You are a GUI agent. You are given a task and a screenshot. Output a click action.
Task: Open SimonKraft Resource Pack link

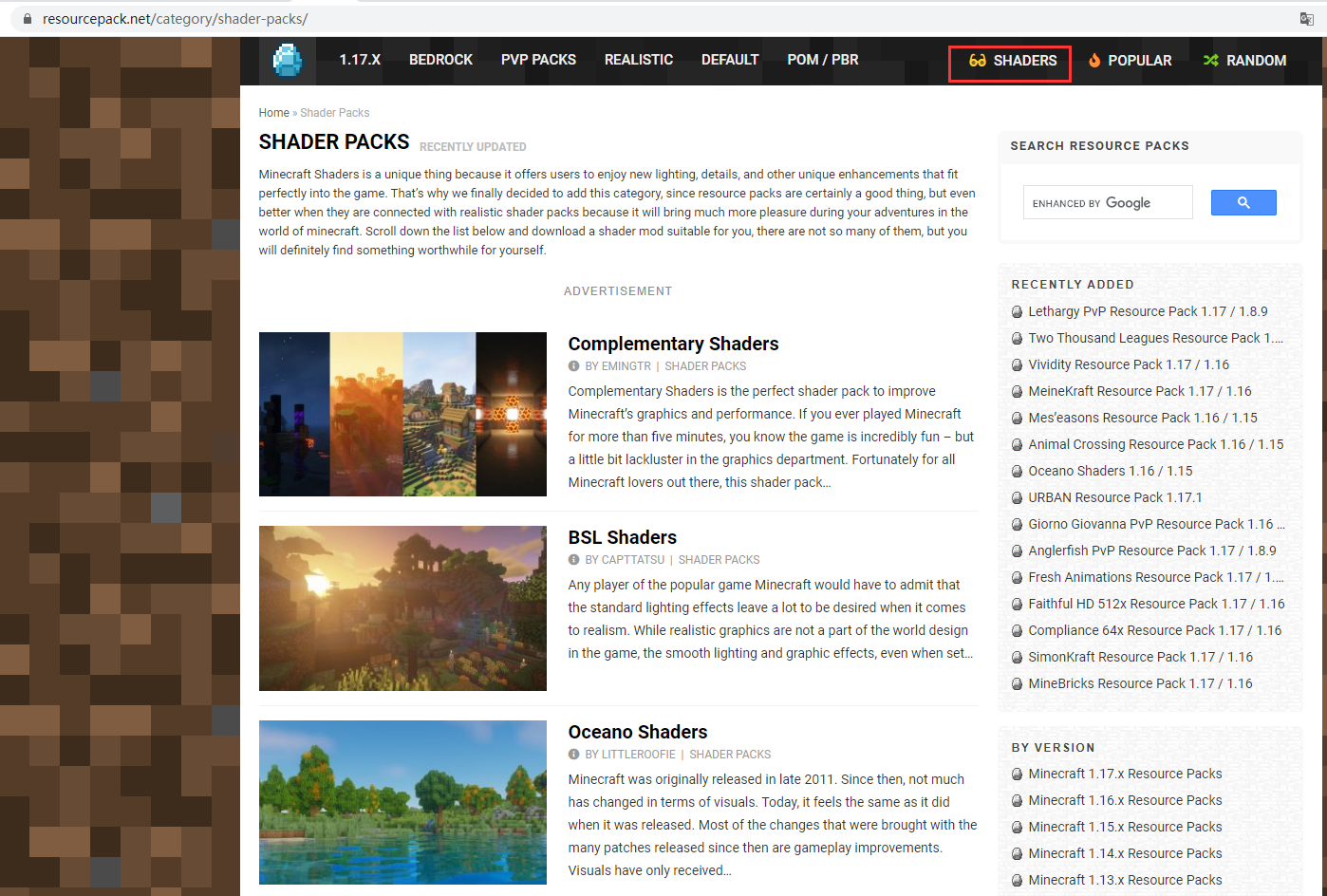tap(1140, 657)
